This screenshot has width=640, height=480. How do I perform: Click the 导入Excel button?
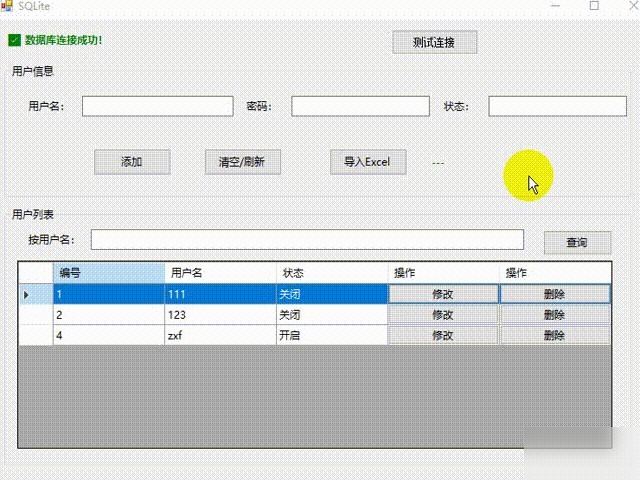pos(368,162)
